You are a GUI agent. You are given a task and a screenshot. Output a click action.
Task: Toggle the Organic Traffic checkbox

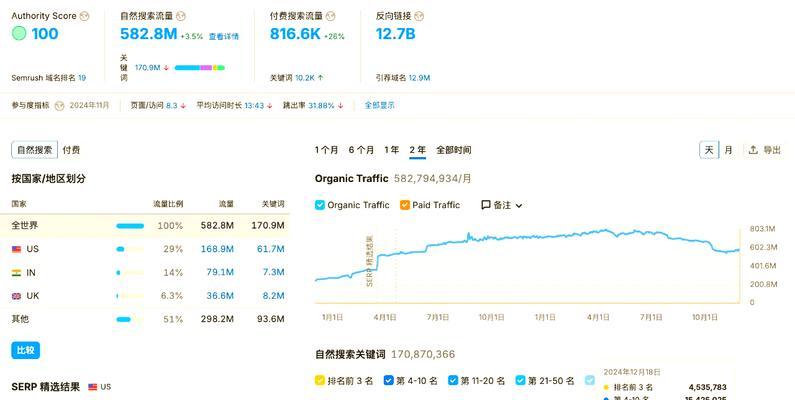320,205
